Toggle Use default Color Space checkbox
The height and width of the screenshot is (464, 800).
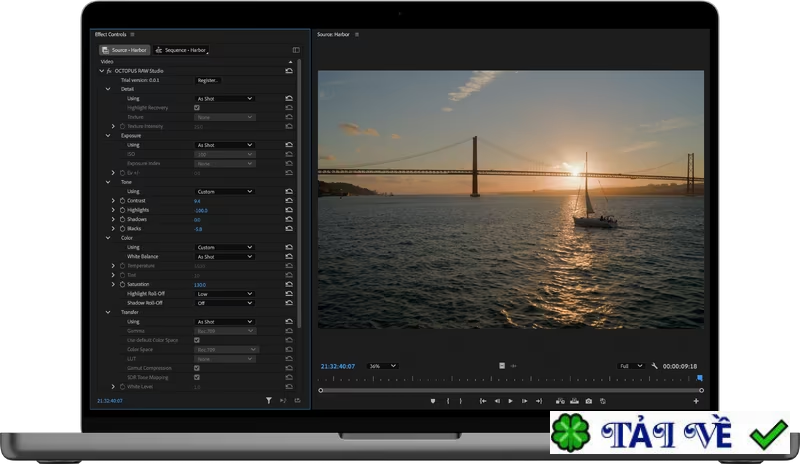pos(197,340)
